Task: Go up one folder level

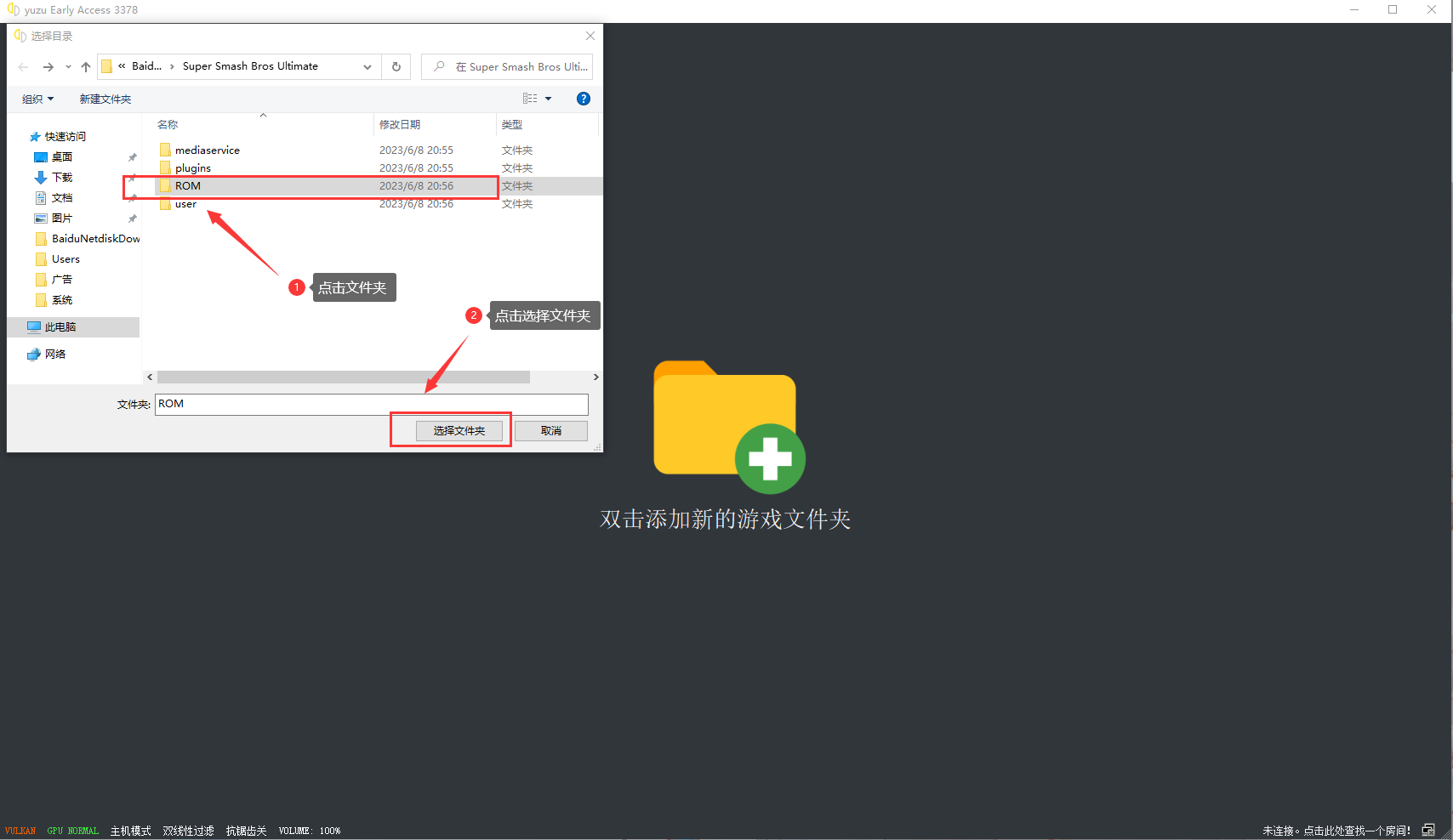Action: click(x=86, y=67)
